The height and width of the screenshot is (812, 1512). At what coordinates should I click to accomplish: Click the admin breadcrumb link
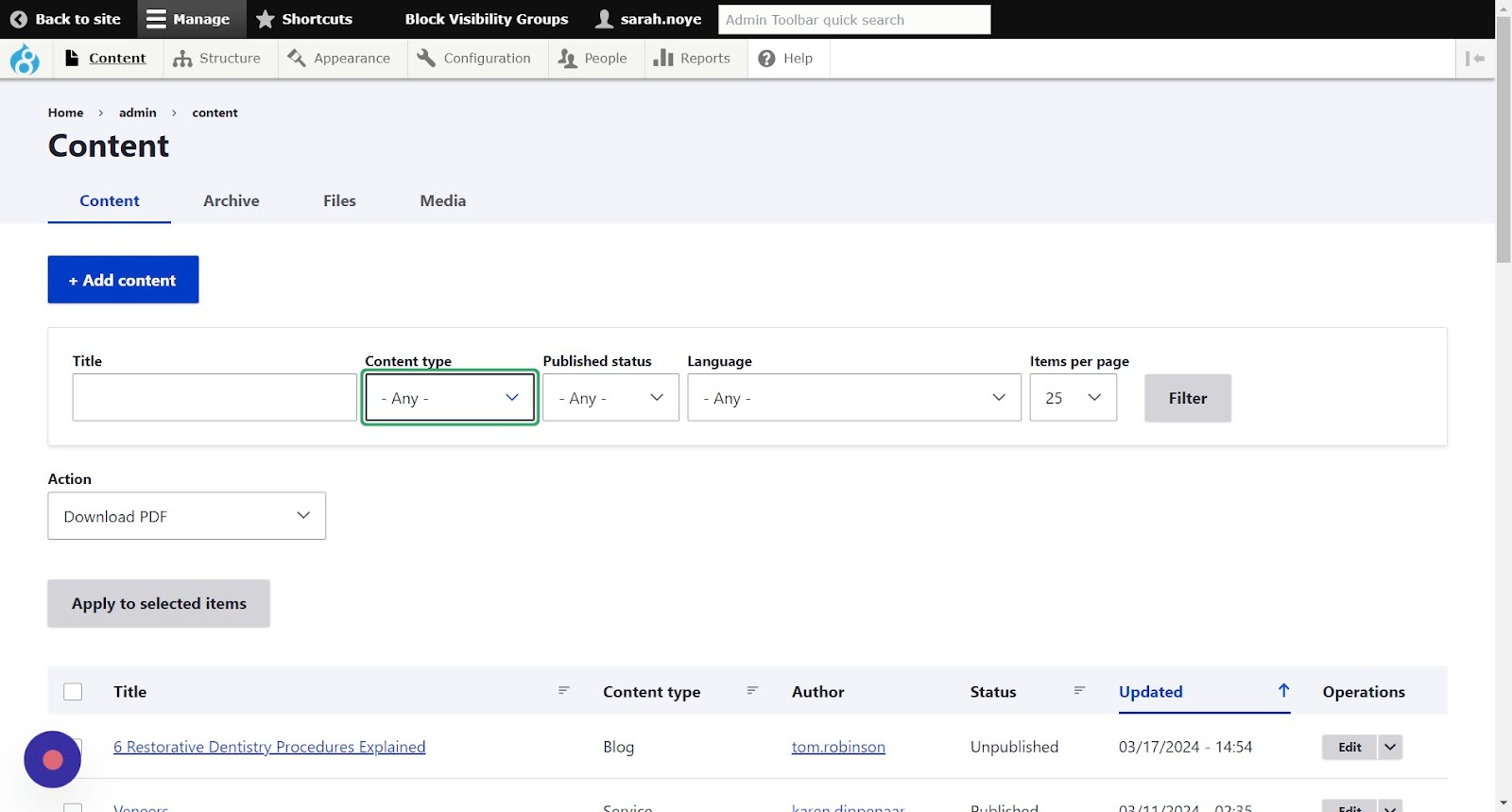(x=138, y=112)
